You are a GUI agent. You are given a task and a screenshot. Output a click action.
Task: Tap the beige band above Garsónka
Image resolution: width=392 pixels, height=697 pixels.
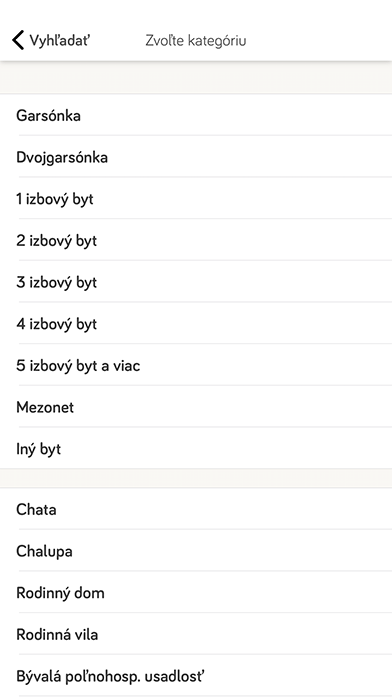coord(196,78)
